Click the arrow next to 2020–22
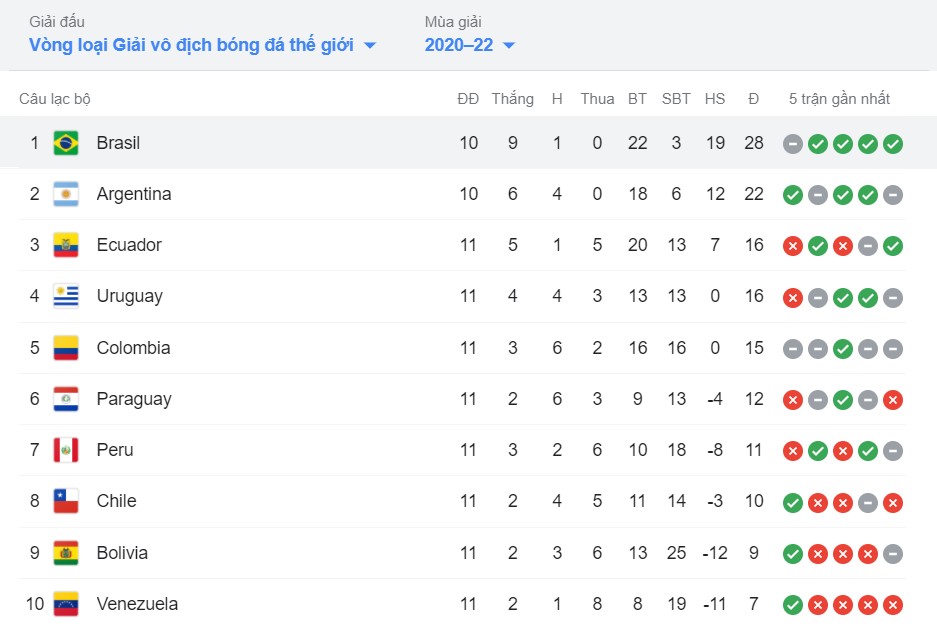 (509, 45)
